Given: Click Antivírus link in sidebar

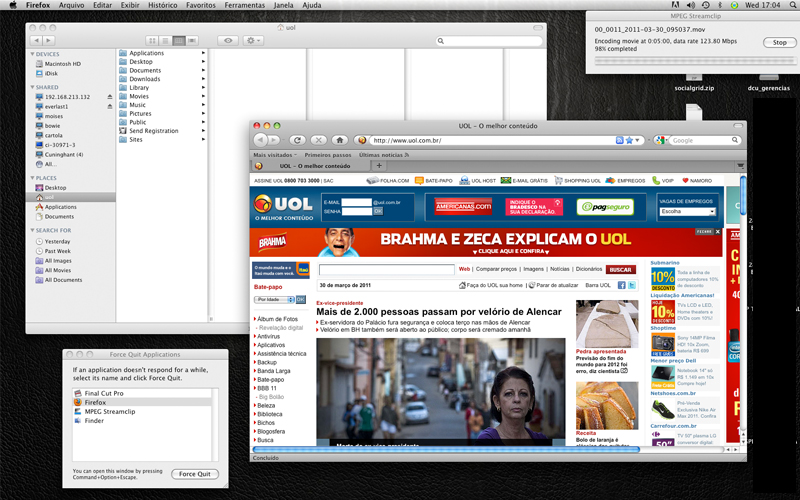Looking at the screenshot, I should [x=268, y=336].
